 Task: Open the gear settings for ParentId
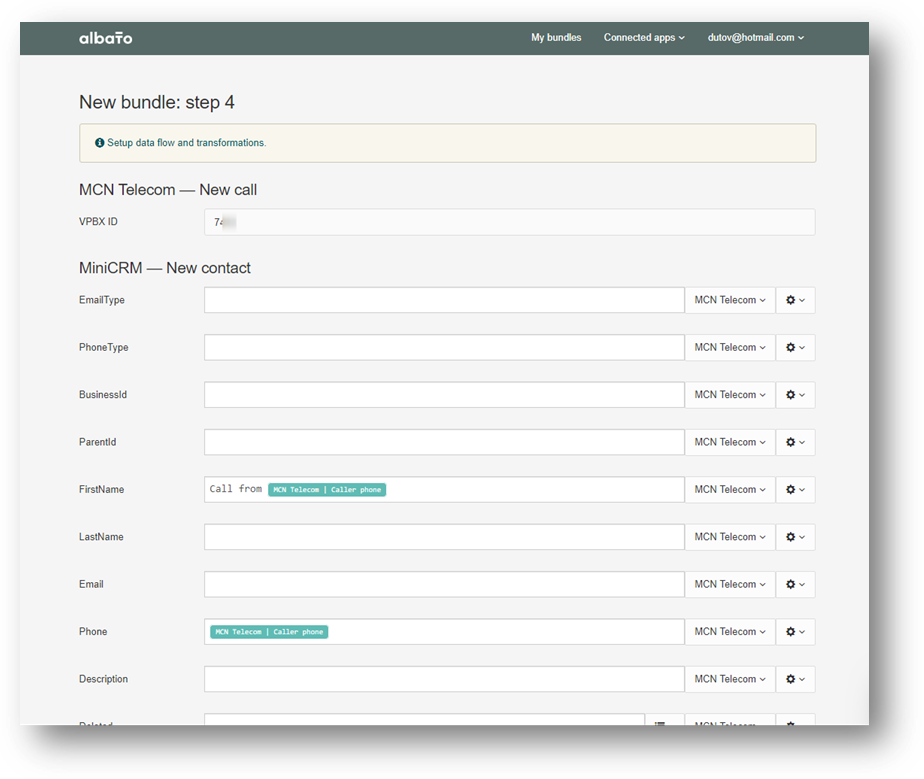click(795, 442)
